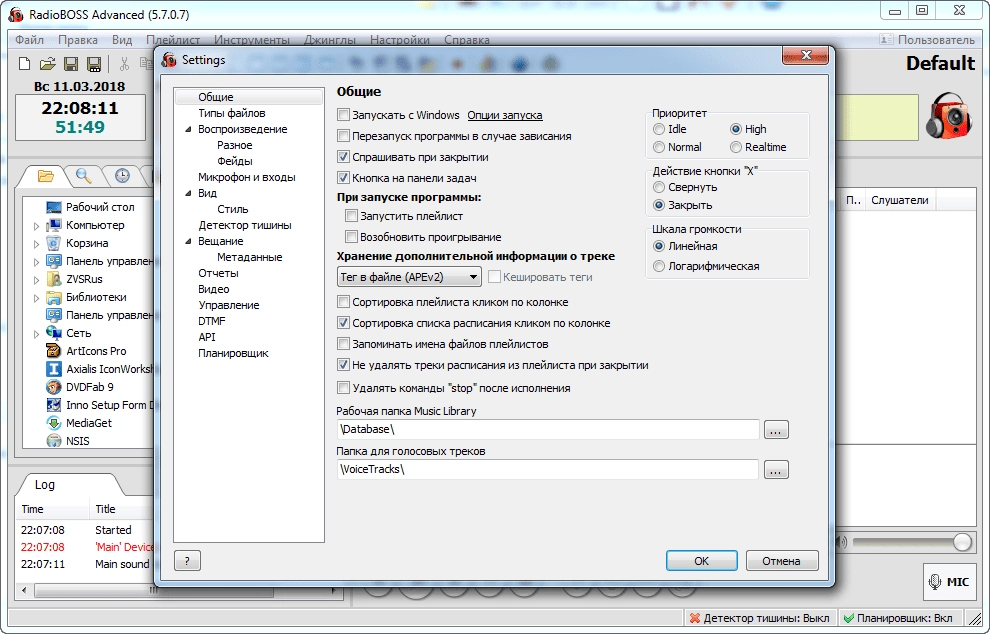Check Запоминать имена файлов плейлистов

pyautogui.click(x=343, y=344)
